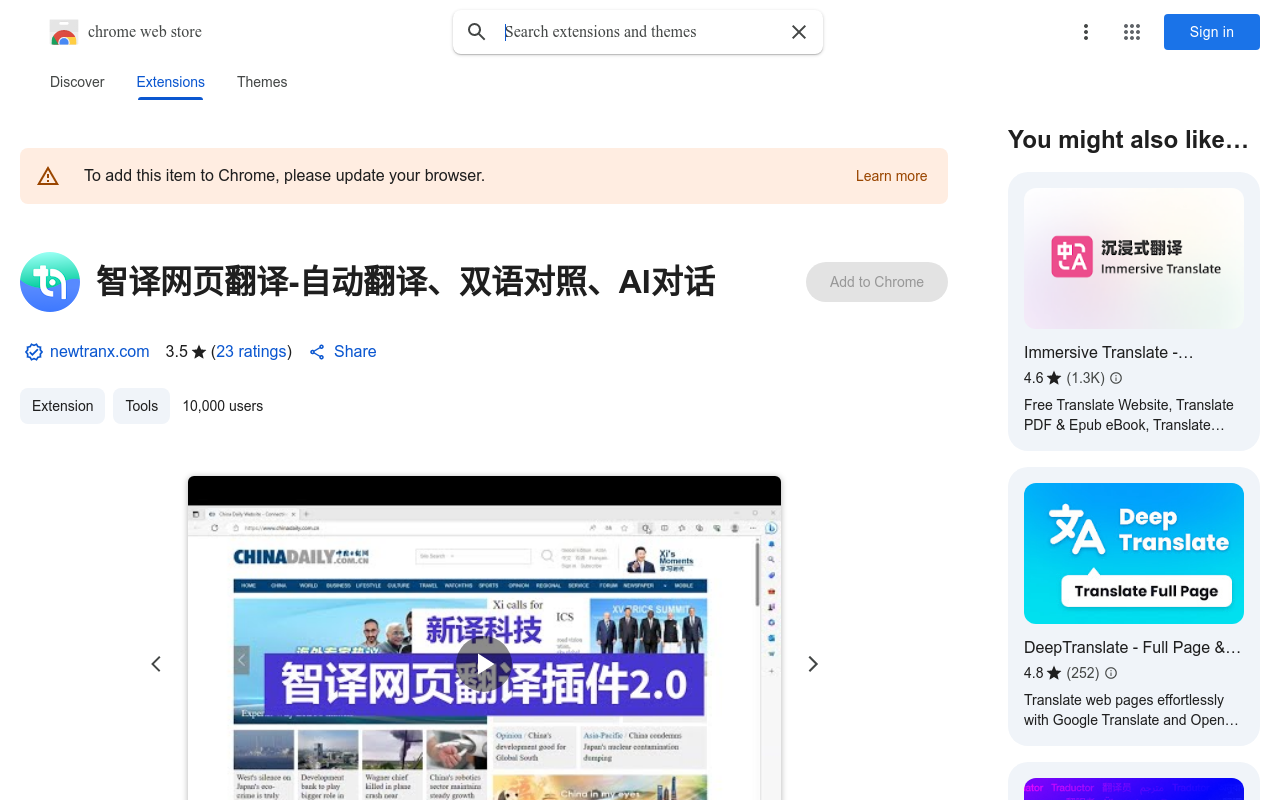The image size is (1280, 800).
Task: Select the Extensions tab
Action: (171, 82)
